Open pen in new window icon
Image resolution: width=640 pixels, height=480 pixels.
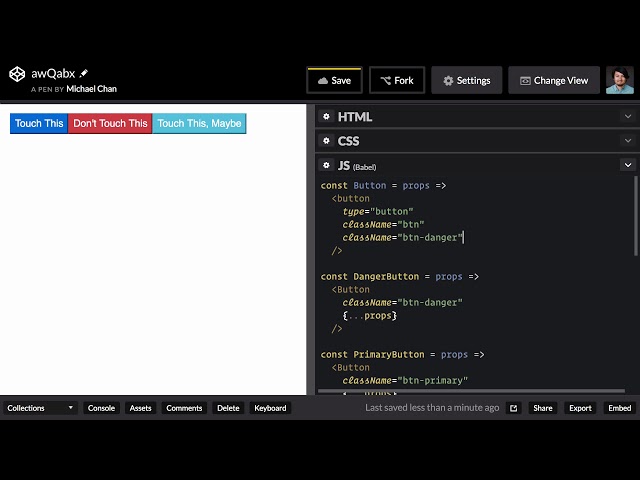tap(513, 408)
